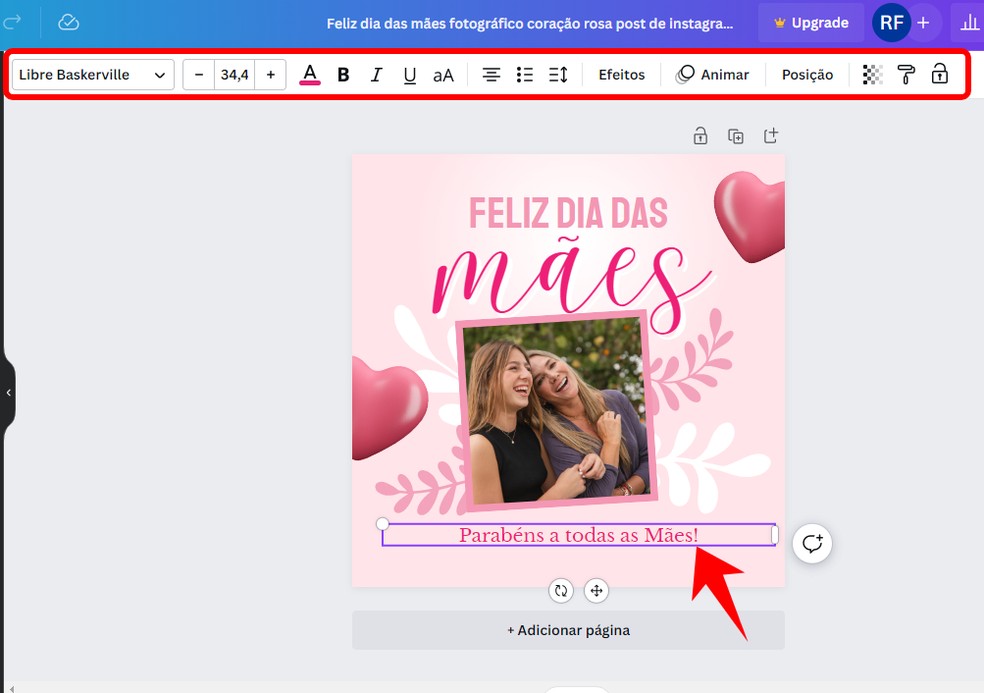Add a new page with Adicionar página
The width and height of the screenshot is (984, 693).
coord(568,630)
